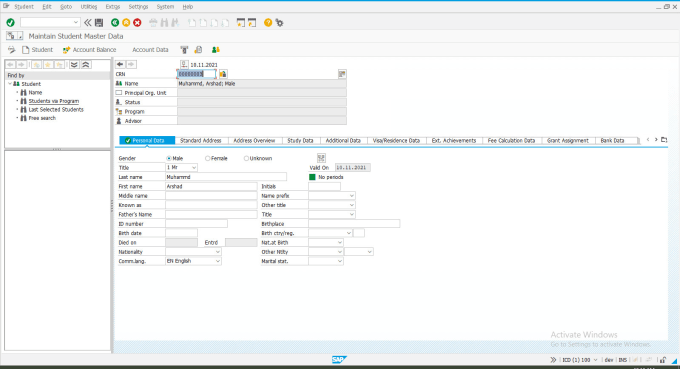Click the Generate Shortcut icon
The height and width of the screenshot is (369, 680).
coord(252,23)
